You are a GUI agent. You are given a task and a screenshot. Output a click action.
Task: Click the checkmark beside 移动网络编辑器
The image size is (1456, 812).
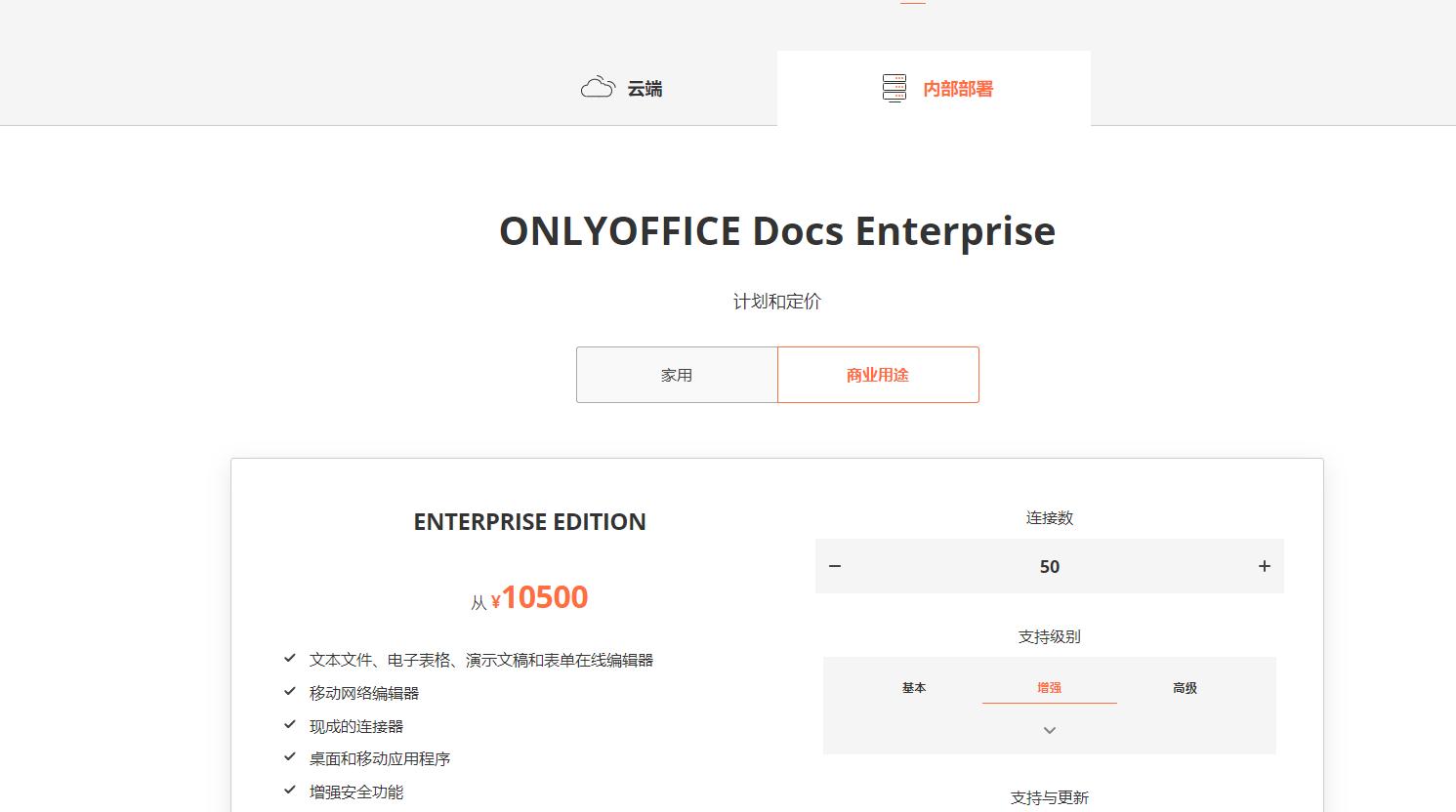coord(289,692)
